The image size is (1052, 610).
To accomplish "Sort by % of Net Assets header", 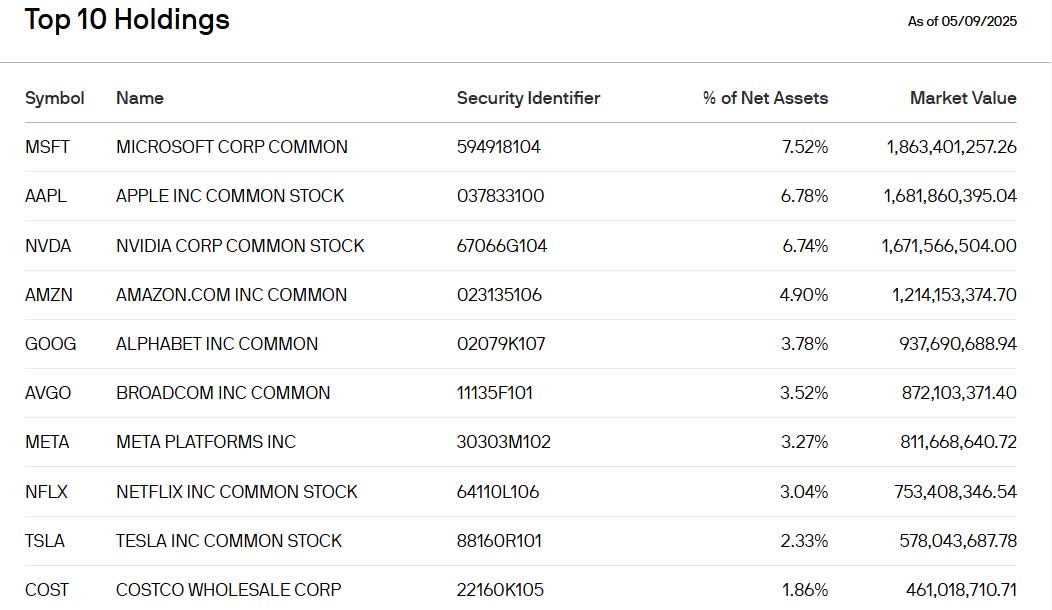I will coord(765,98).
